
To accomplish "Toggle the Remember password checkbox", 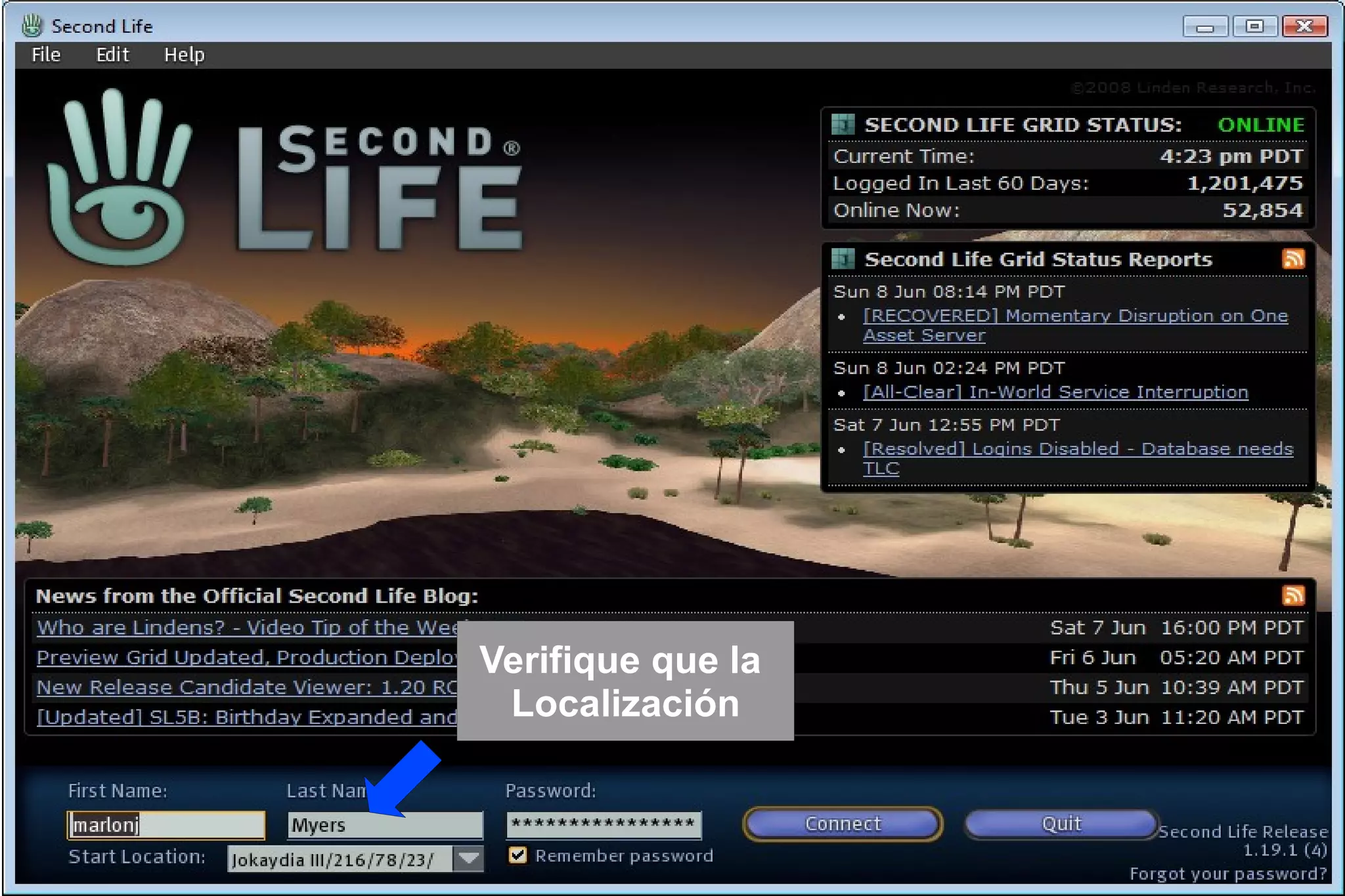I will 518,855.
